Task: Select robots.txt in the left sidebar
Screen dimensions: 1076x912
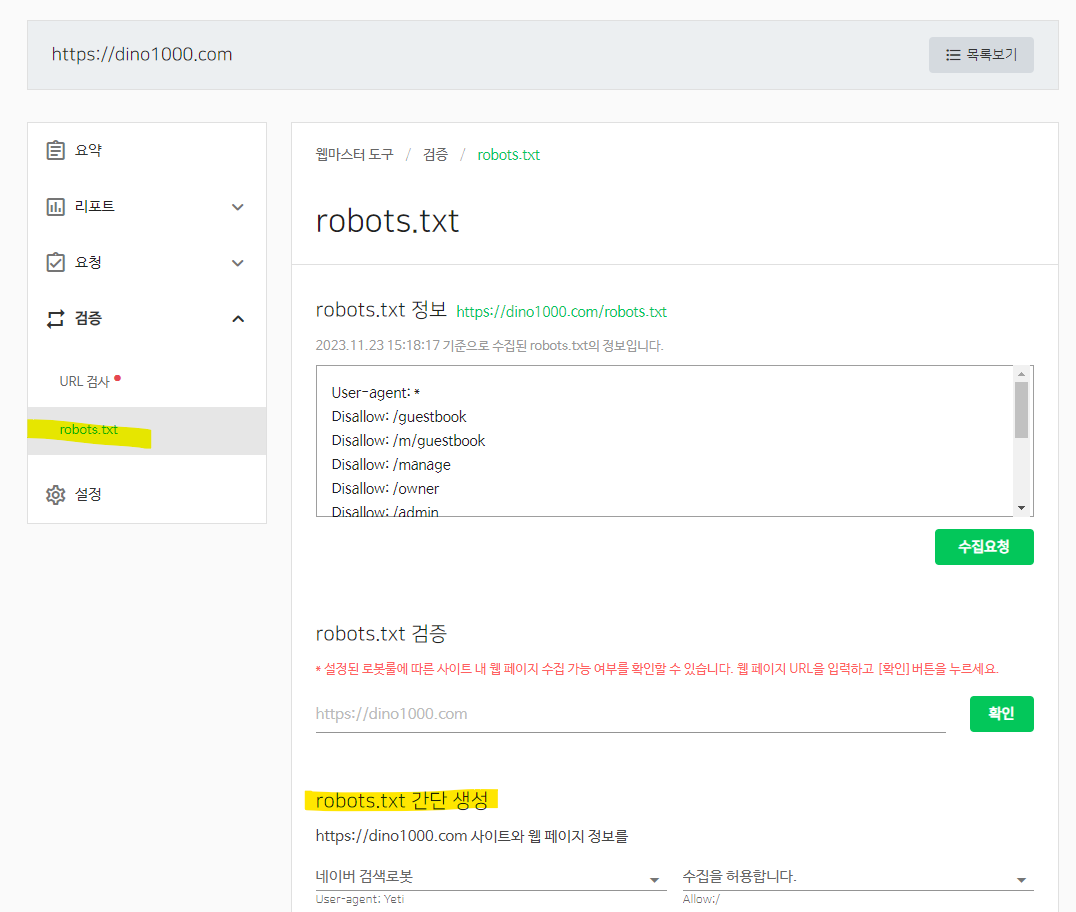Action: point(88,429)
